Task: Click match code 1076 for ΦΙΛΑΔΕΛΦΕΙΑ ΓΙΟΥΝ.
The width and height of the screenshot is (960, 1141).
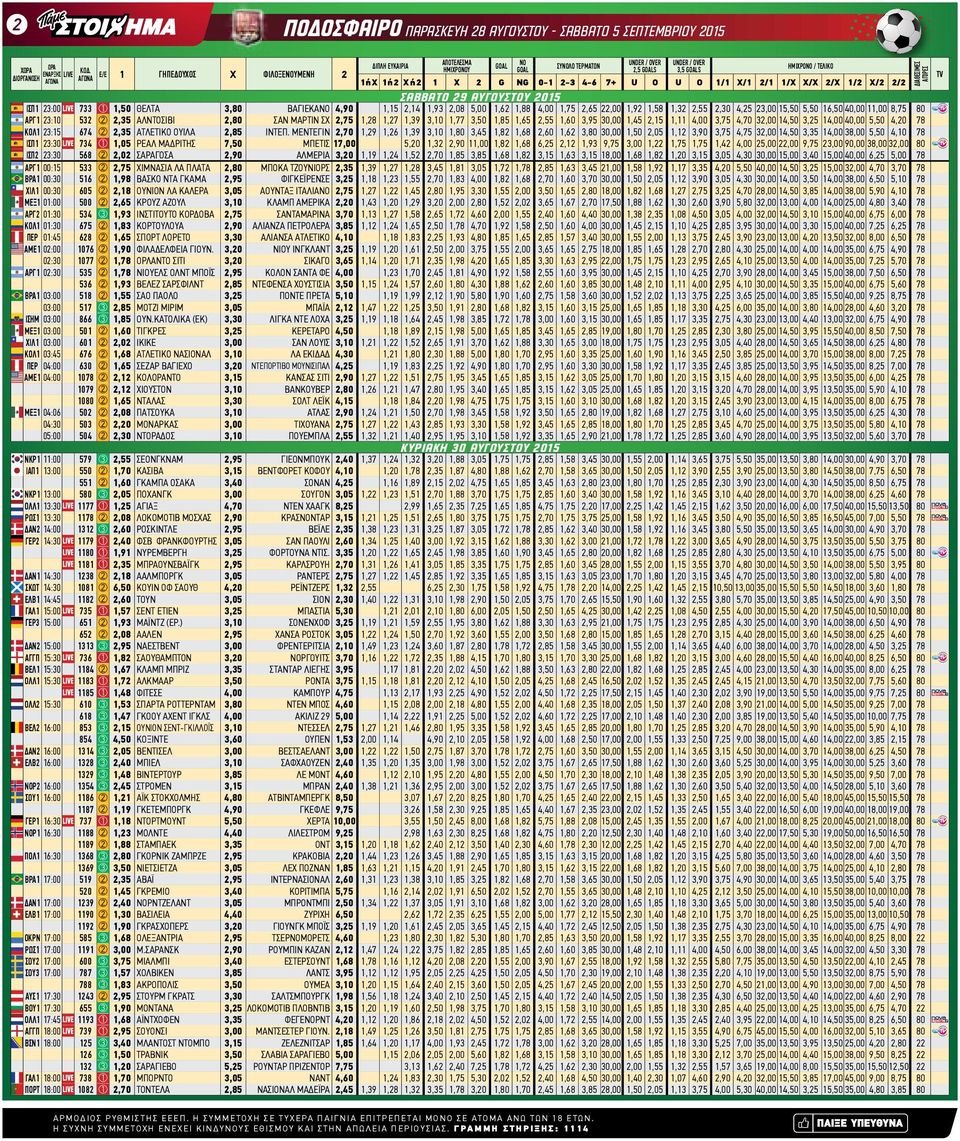Action: (86, 249)
